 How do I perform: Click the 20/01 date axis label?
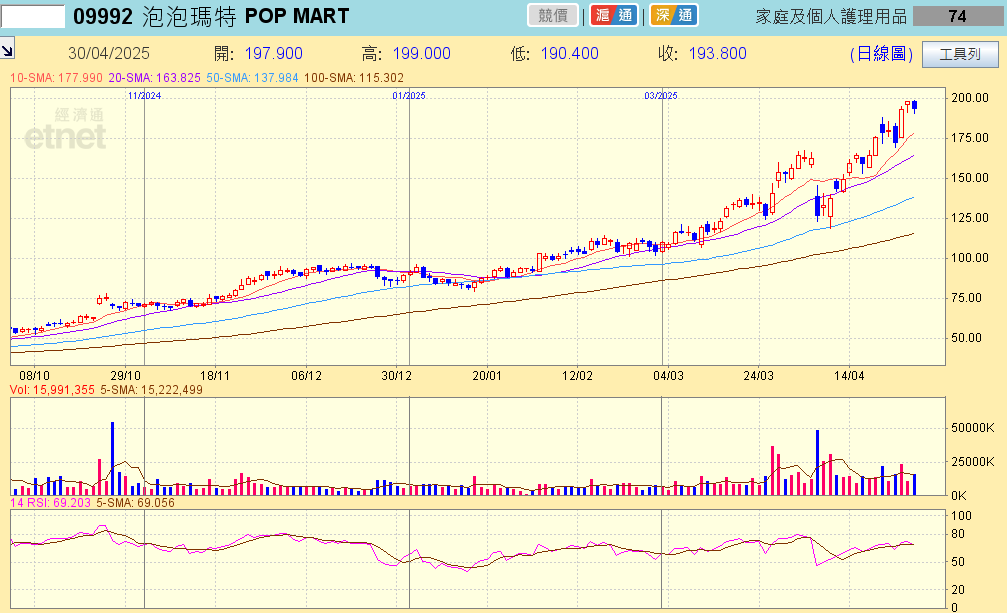(x=487, y=376)
